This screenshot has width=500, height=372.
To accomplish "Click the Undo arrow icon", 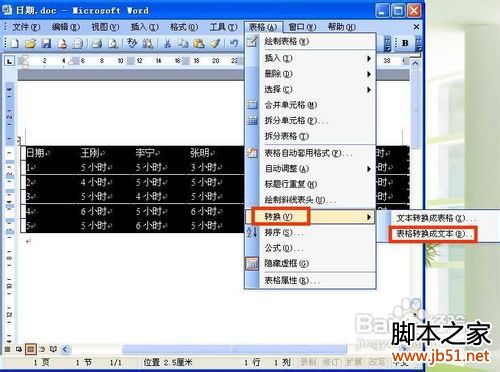I will [x=234, y=43].
